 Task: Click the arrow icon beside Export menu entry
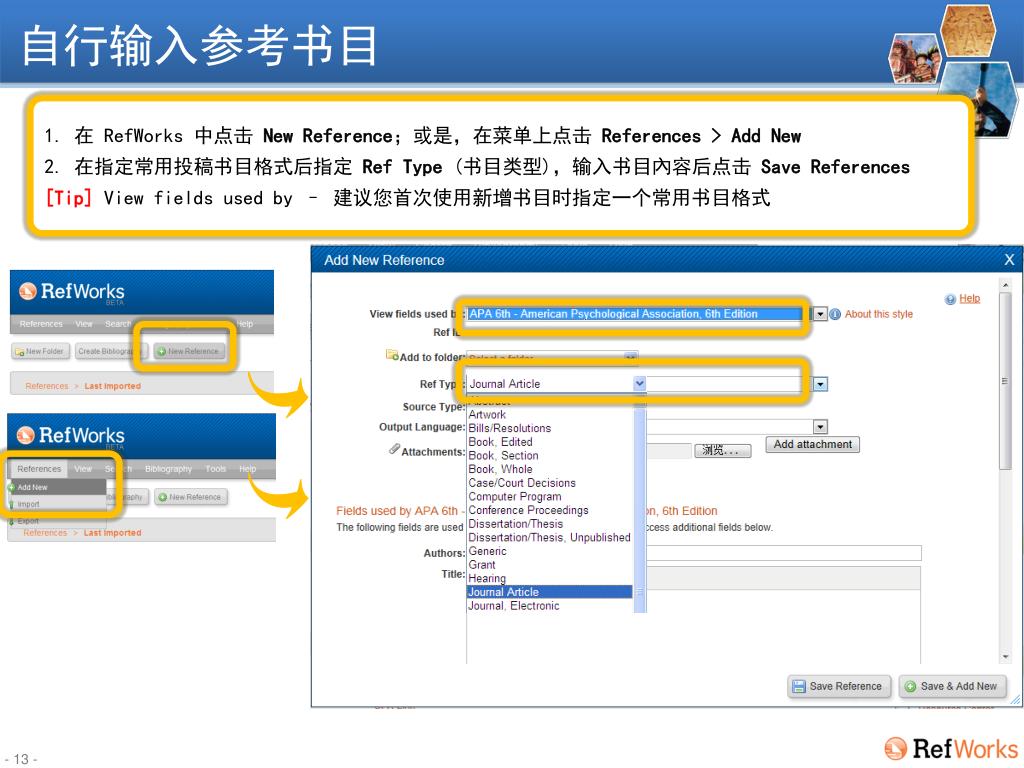point(12,520)
